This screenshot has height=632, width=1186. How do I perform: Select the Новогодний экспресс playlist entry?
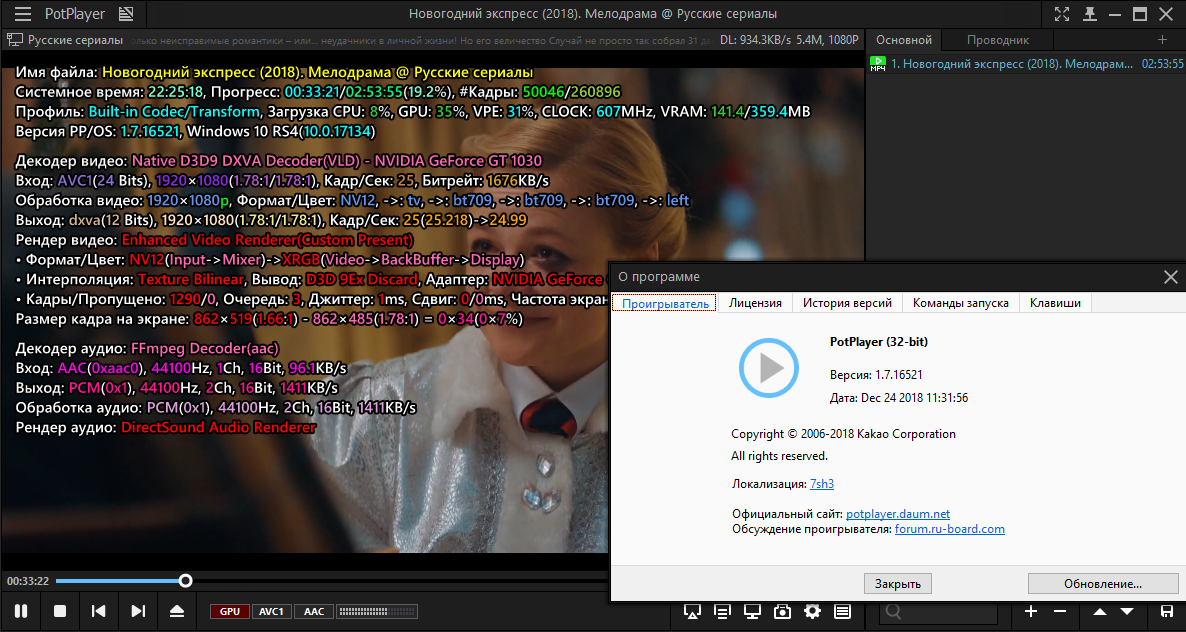click(x=1026, y=64)
